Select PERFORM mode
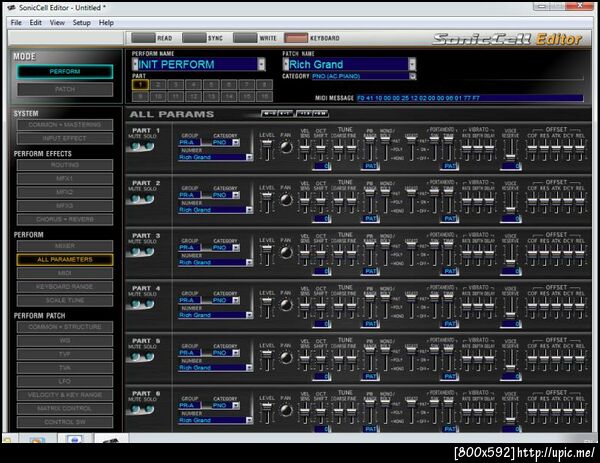Image resolution: width=600 pixels, height=463 pixels. (65, 72)
